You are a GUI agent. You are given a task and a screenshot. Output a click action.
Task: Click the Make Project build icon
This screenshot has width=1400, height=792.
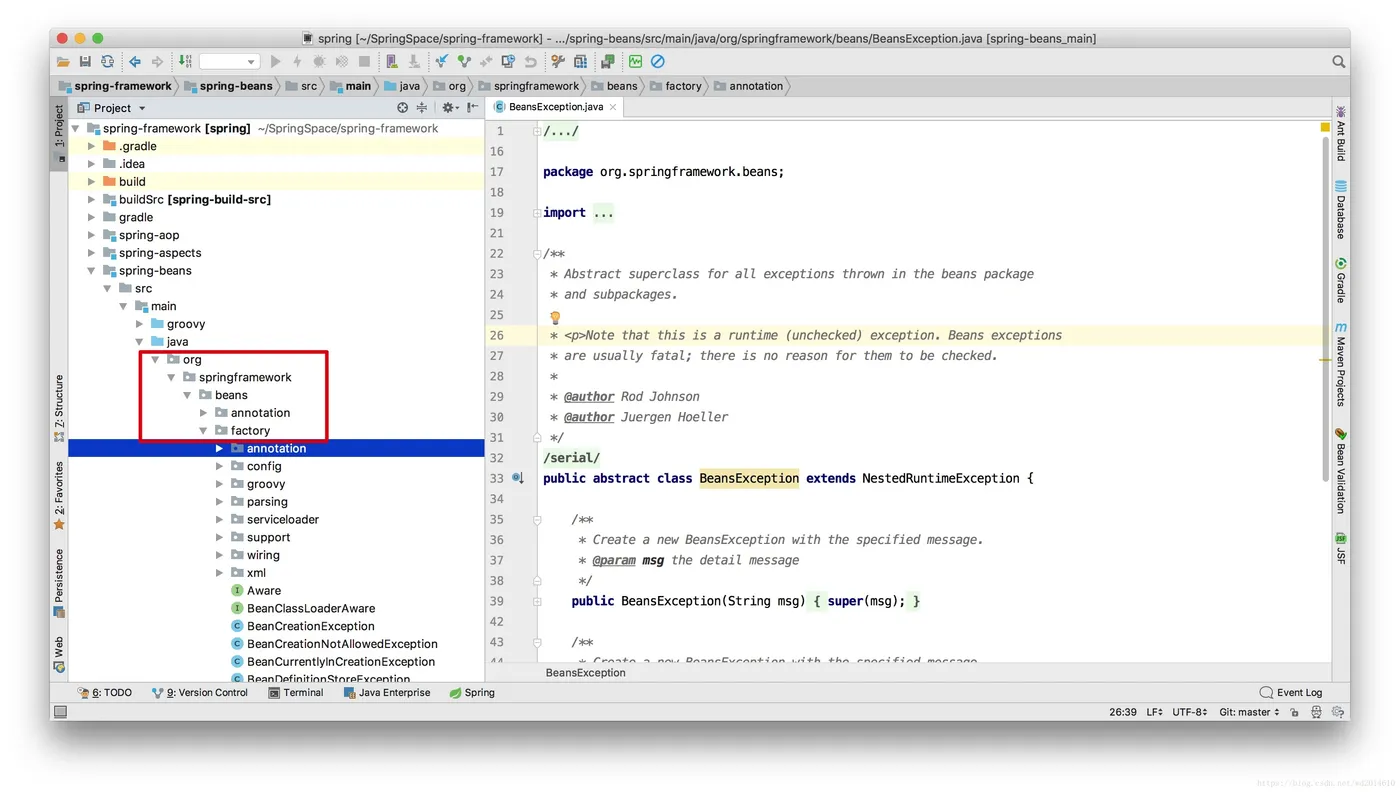click(x=185, y=62)
